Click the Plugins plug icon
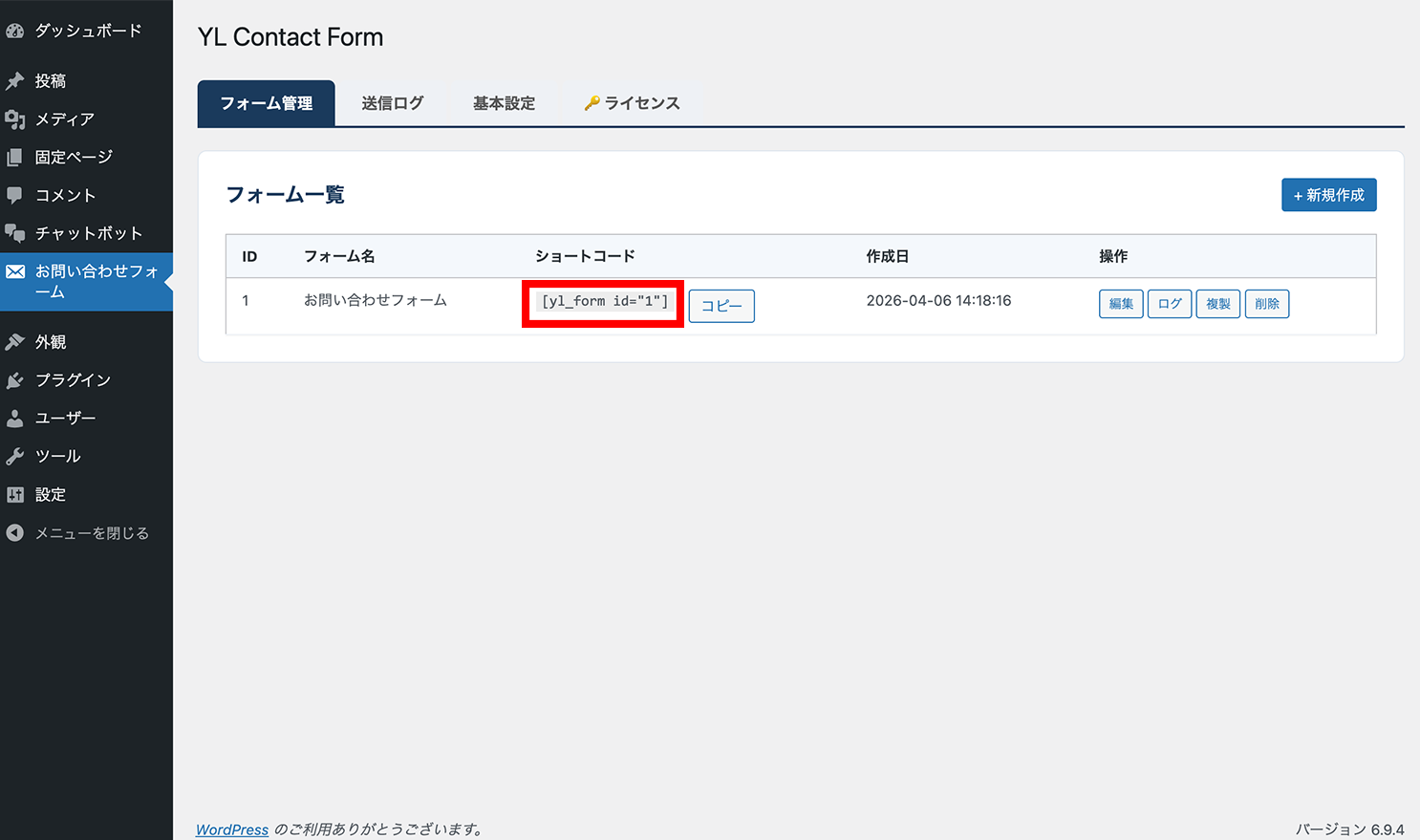Viewport: 1420px width, 840px height. pos(15,380)
